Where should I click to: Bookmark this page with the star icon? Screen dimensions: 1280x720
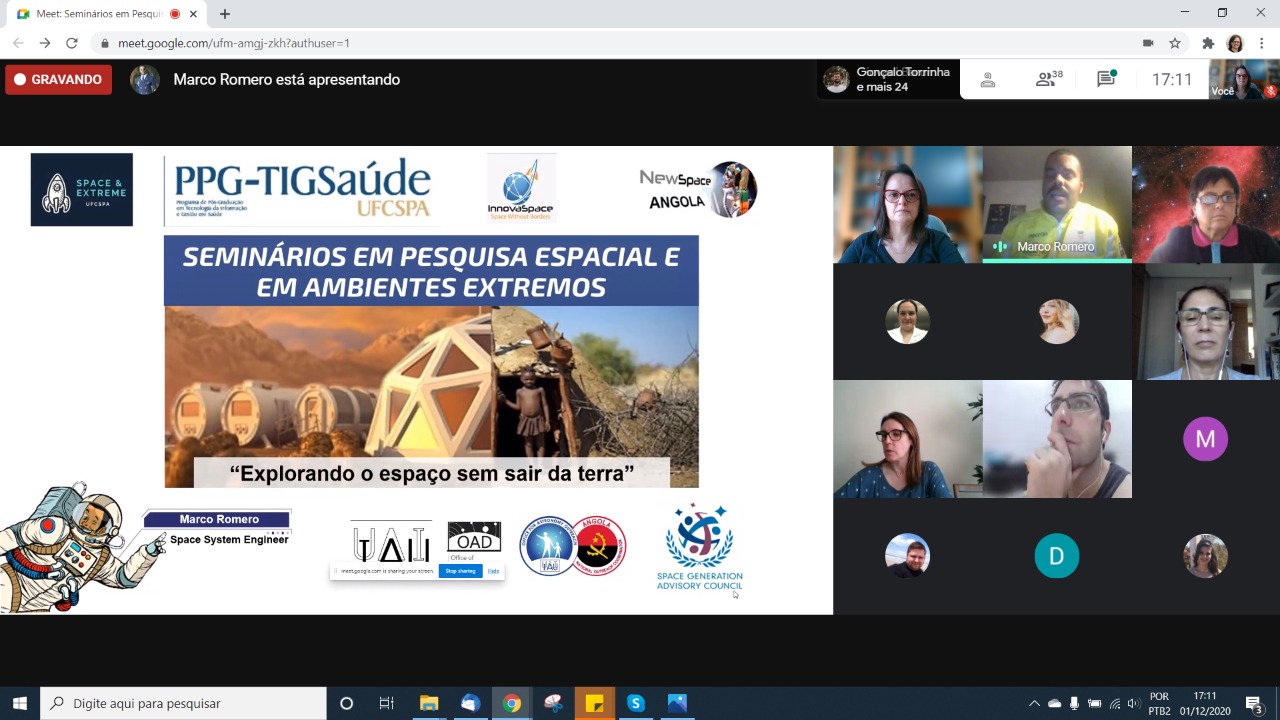tap(1175, 43)
